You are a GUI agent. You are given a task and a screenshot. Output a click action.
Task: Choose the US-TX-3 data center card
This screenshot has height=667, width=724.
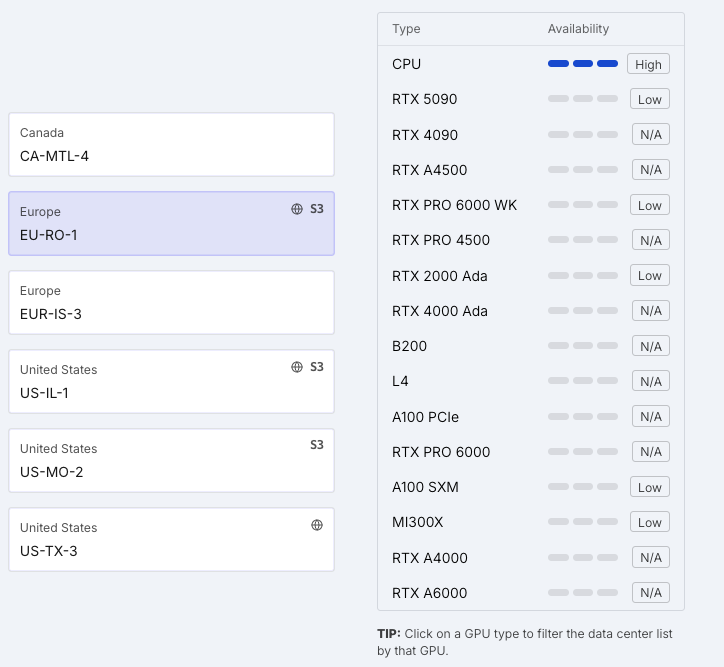pos(171,540)
